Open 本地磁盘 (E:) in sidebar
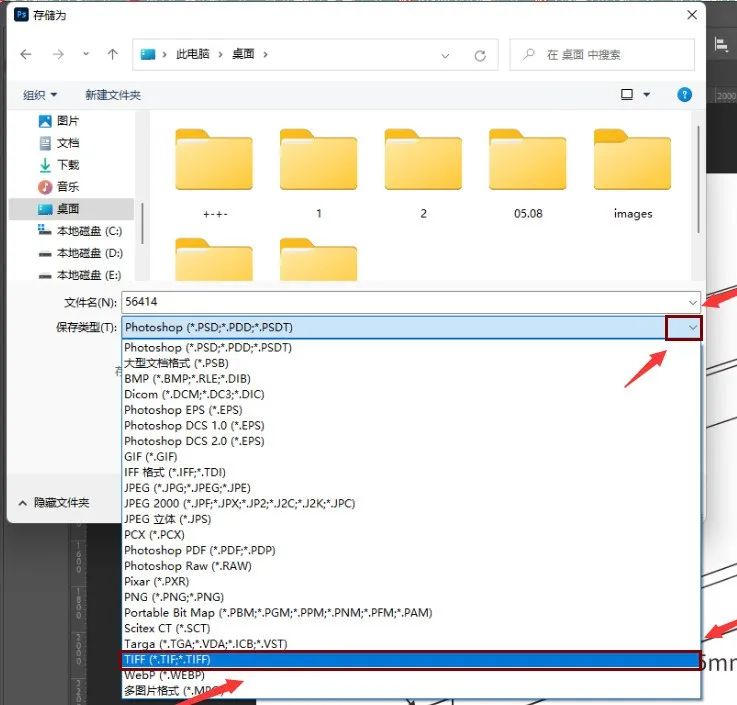 click(x=80, y=275)
